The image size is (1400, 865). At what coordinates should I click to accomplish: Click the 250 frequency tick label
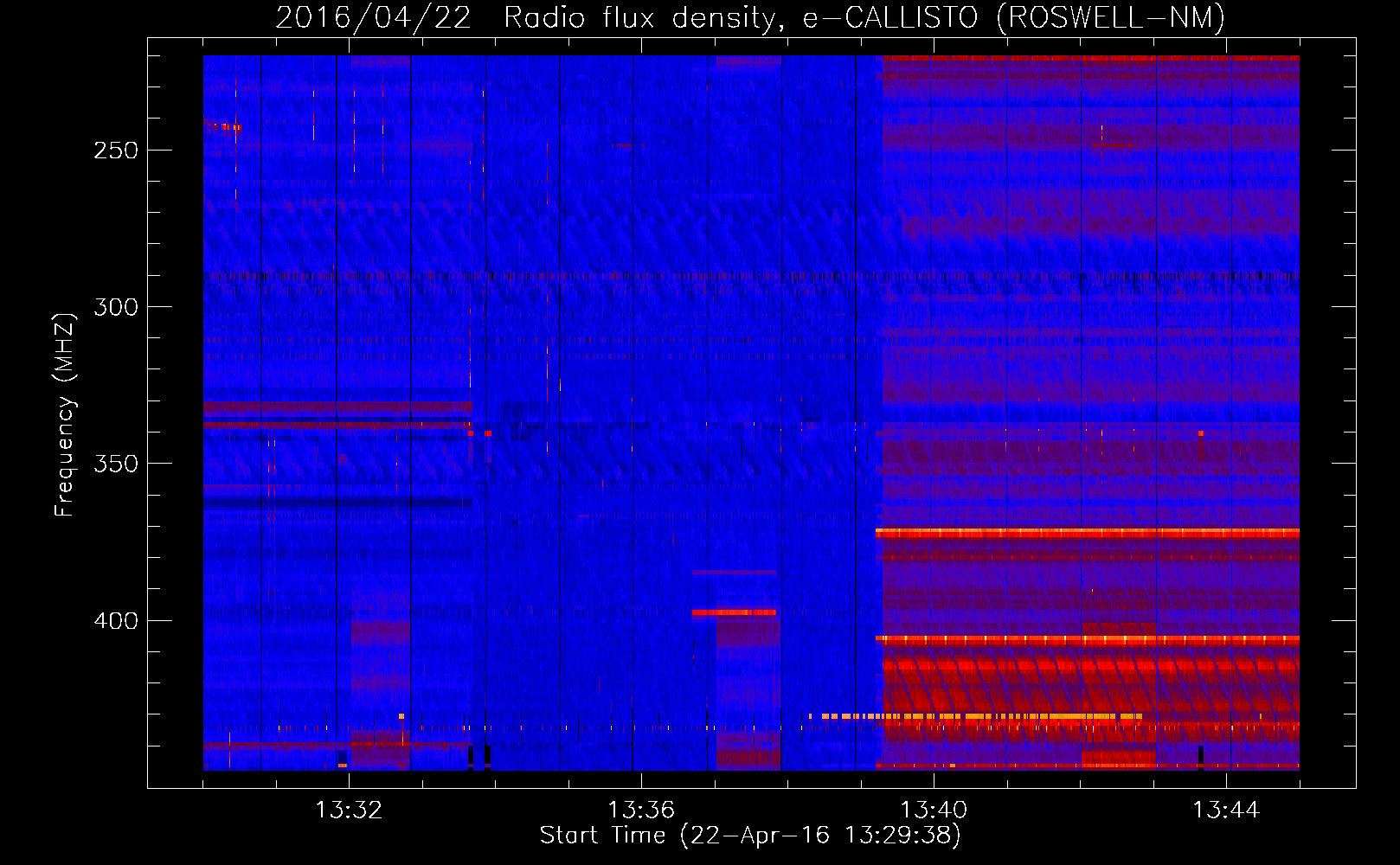click(116, 151)
